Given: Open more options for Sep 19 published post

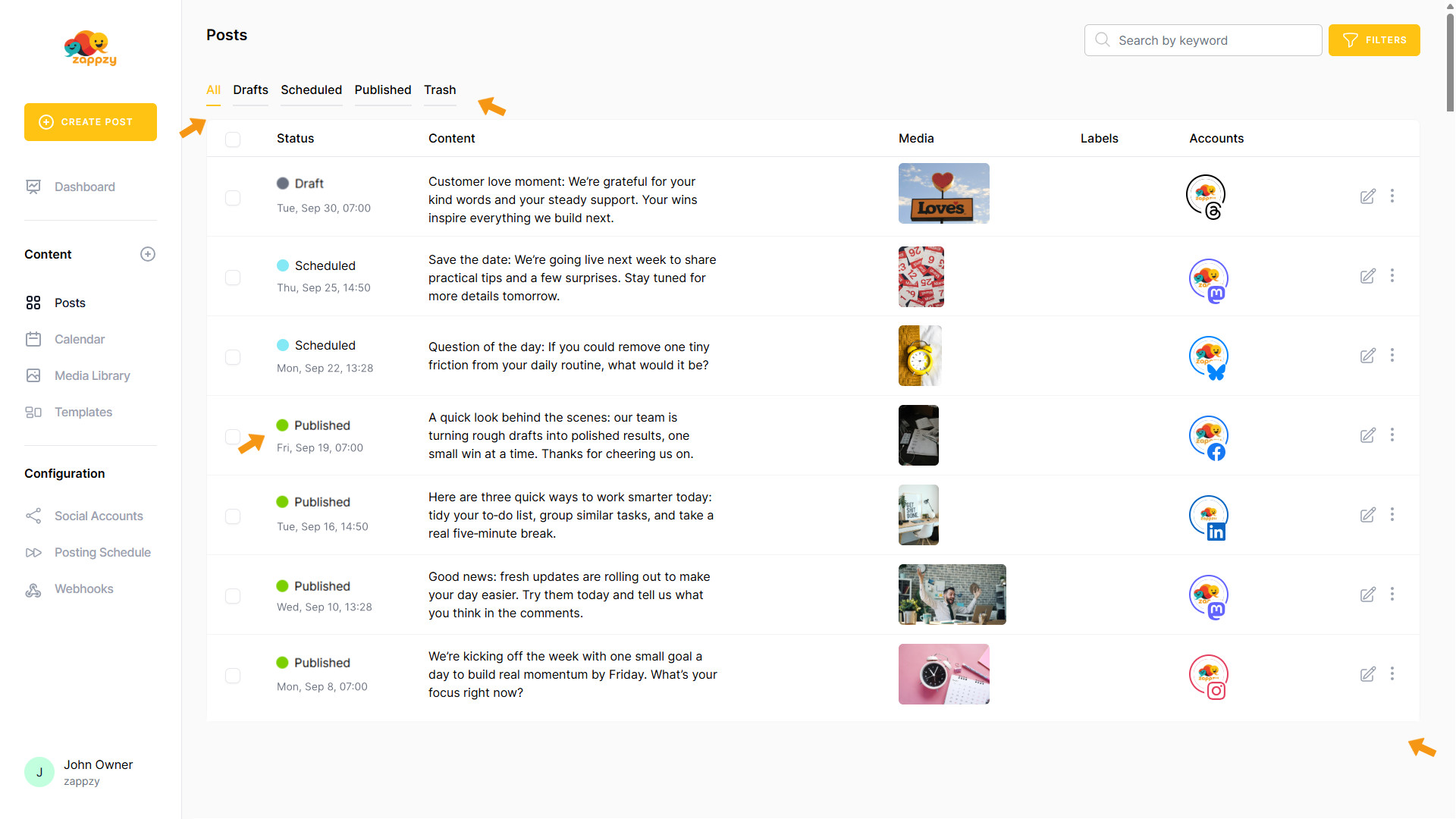Looking at the screenshot, I should (x=1392, y=435).
